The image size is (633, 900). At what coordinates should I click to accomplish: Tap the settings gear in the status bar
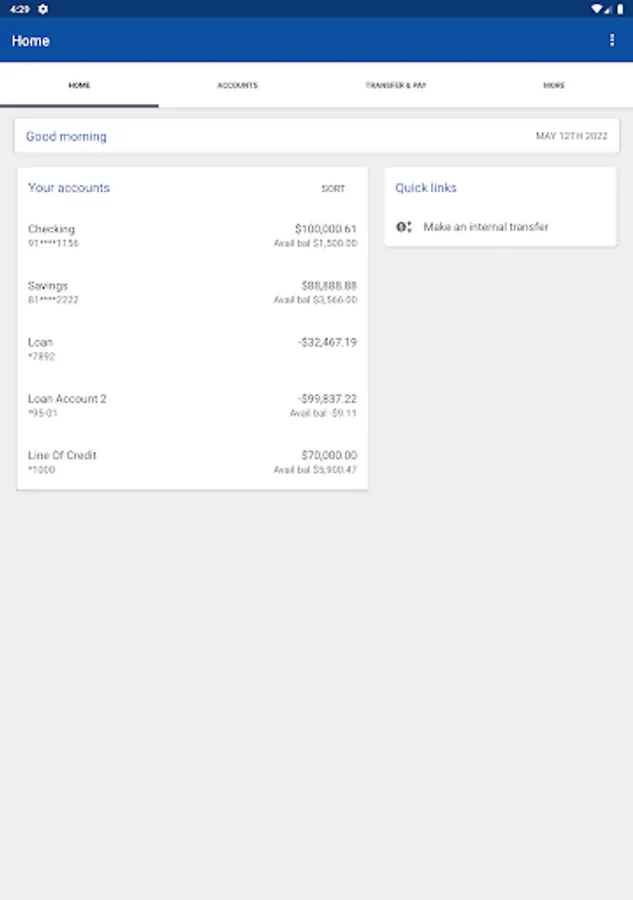coord(43,9)
